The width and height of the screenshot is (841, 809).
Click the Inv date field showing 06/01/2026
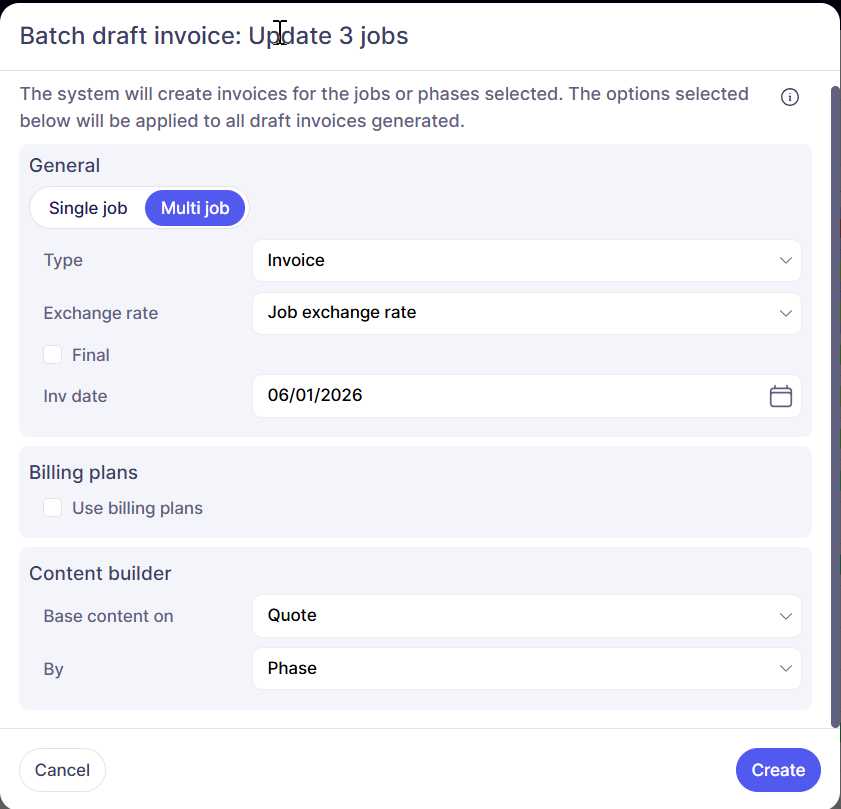(x=500, y=396)
